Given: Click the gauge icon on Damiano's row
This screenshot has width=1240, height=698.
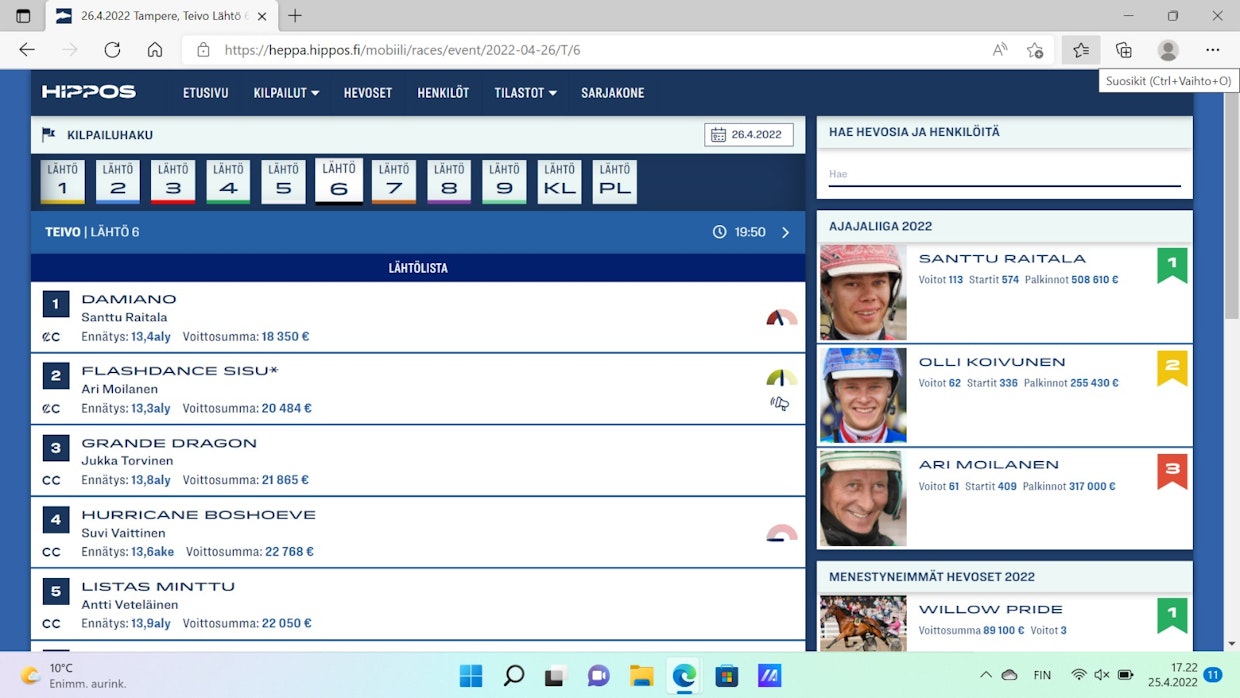Looking at the screenshot, I should click(x=781, y=318).
